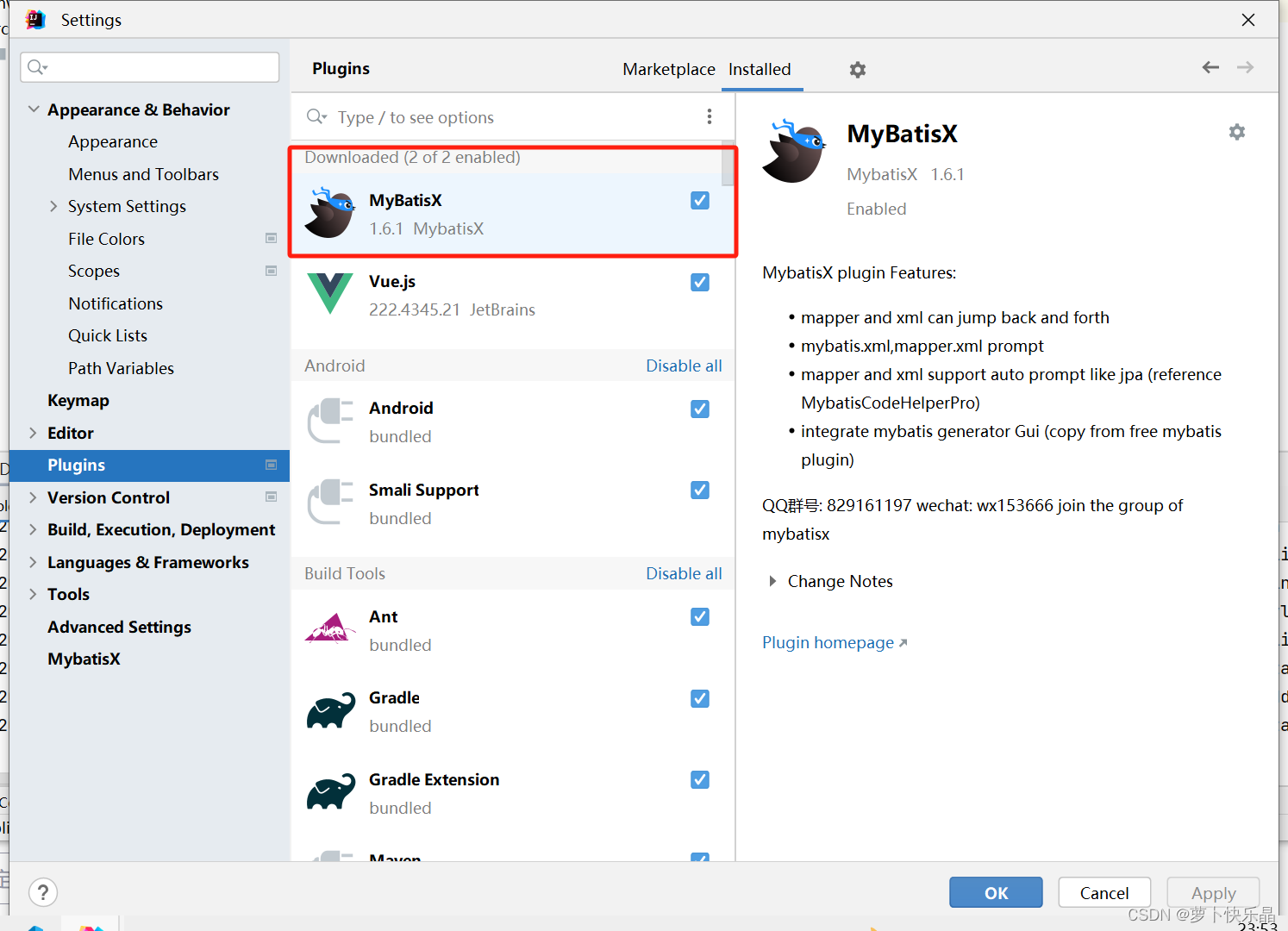Viewport: 1288px width, 931px height.
Task: Click the OK button
Action: point(996,892)
